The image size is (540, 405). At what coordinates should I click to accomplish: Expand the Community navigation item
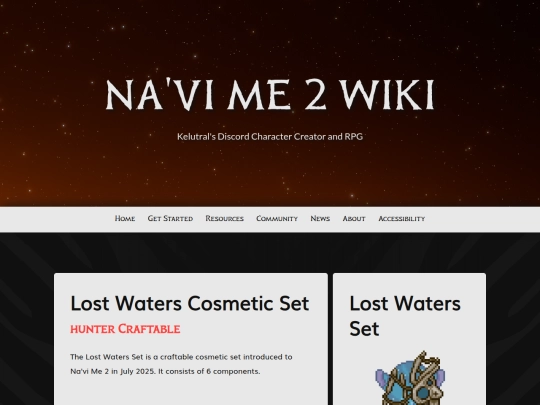[x=277, y=218]
